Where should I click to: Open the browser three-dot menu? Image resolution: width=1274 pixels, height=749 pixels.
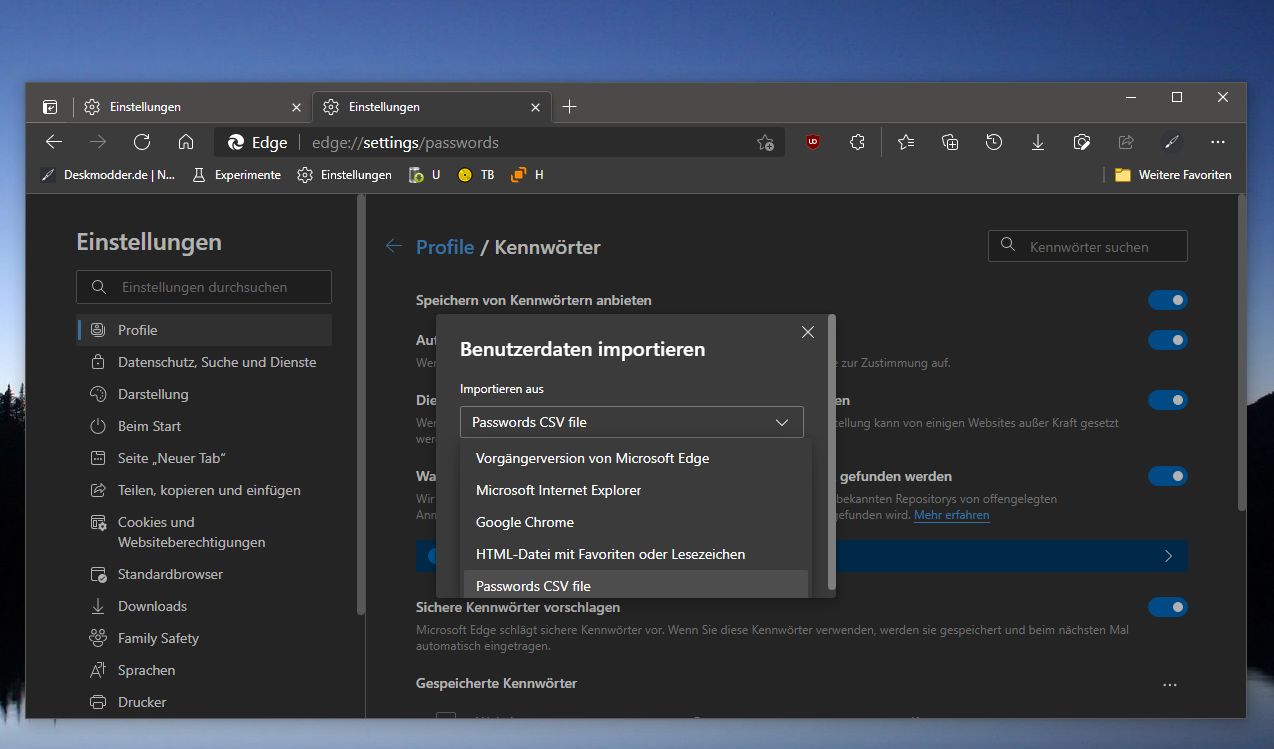coord(1217,142)
